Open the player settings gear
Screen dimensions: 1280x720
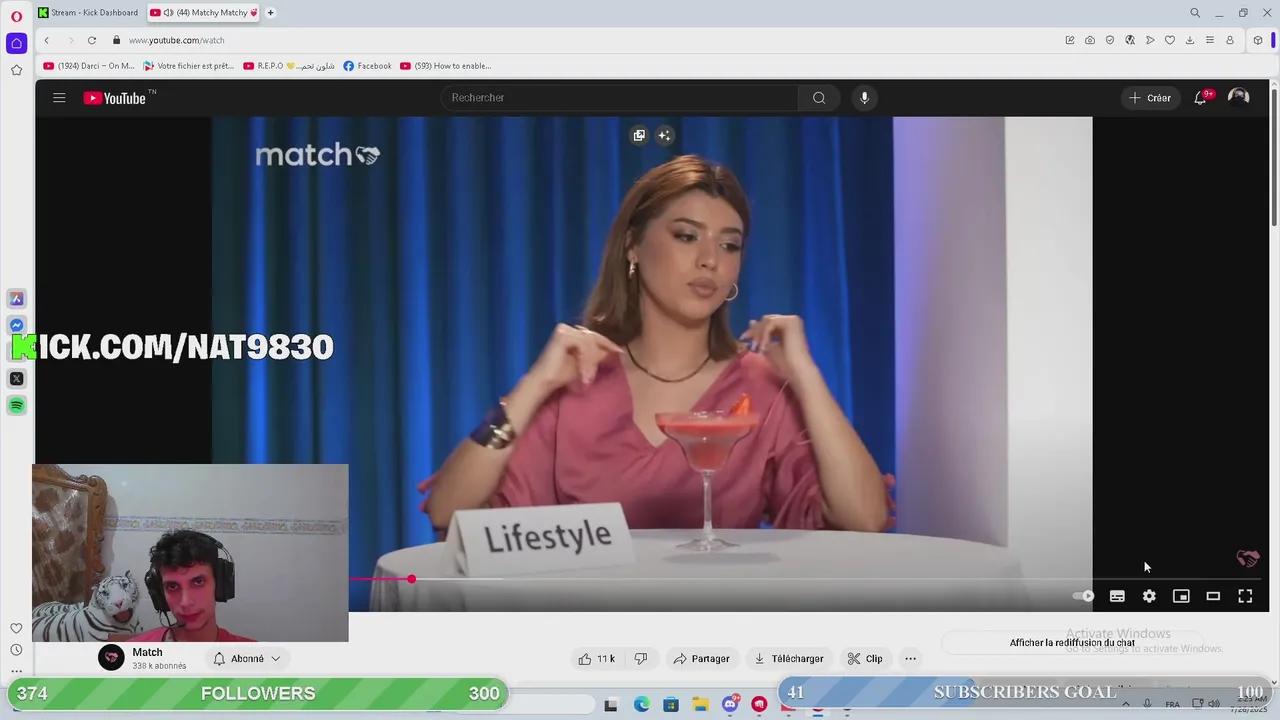(x=1149, y=596)
